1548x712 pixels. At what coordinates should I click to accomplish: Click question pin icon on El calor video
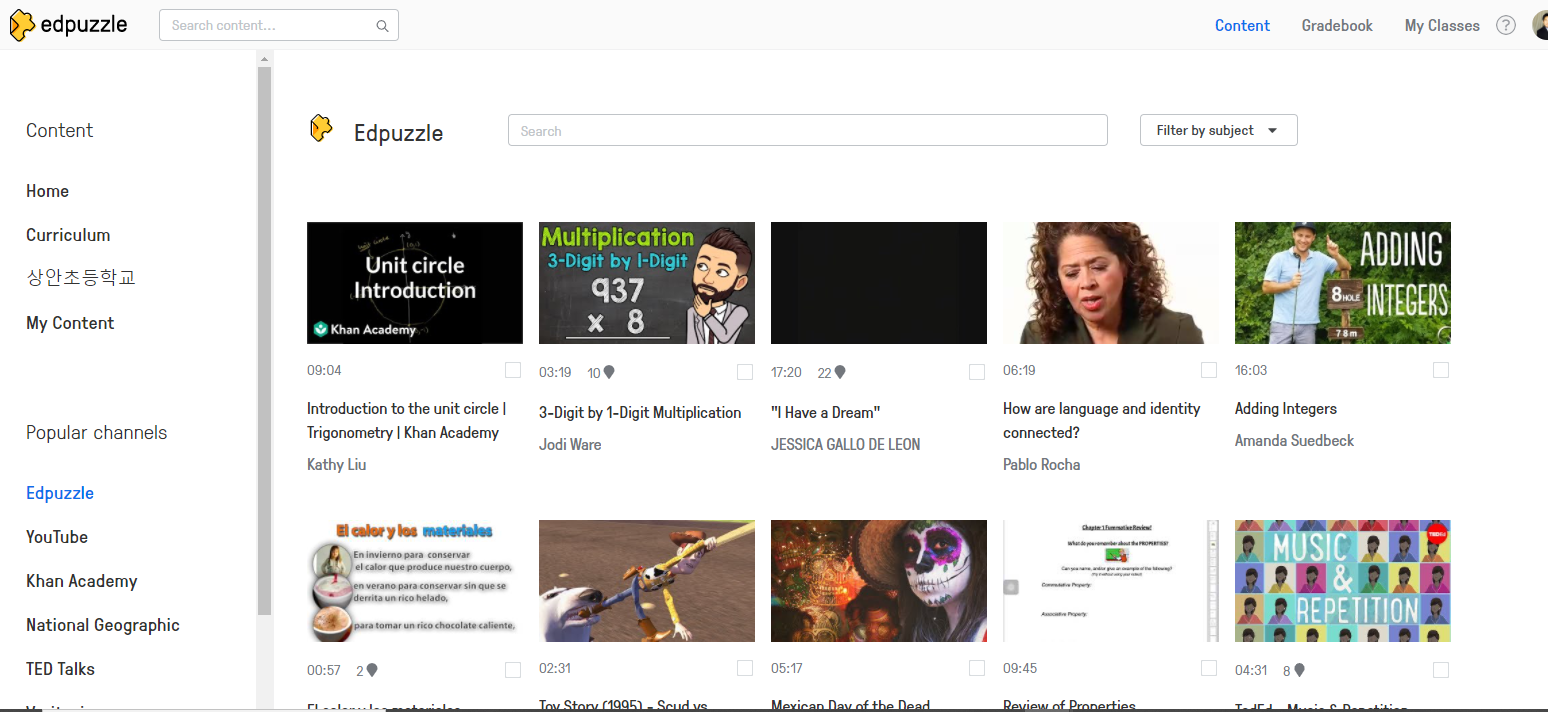[x=372, y=670]
